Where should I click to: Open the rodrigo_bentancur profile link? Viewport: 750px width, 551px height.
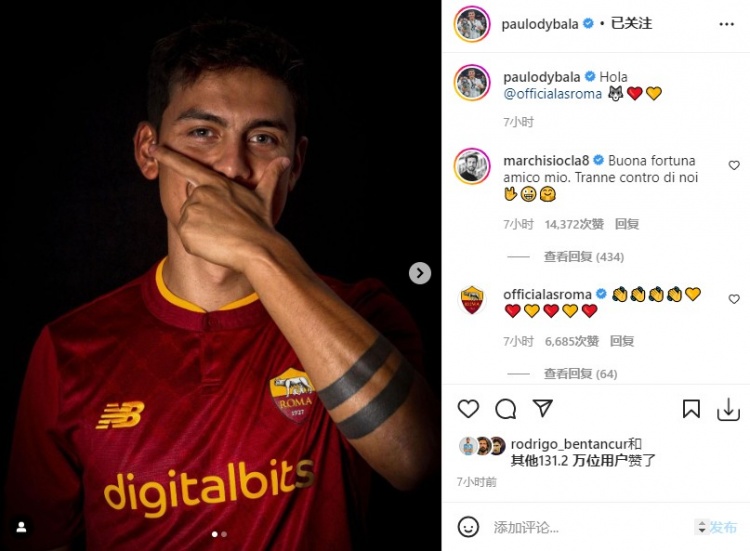pyautogui.click(x=569, y=444)
